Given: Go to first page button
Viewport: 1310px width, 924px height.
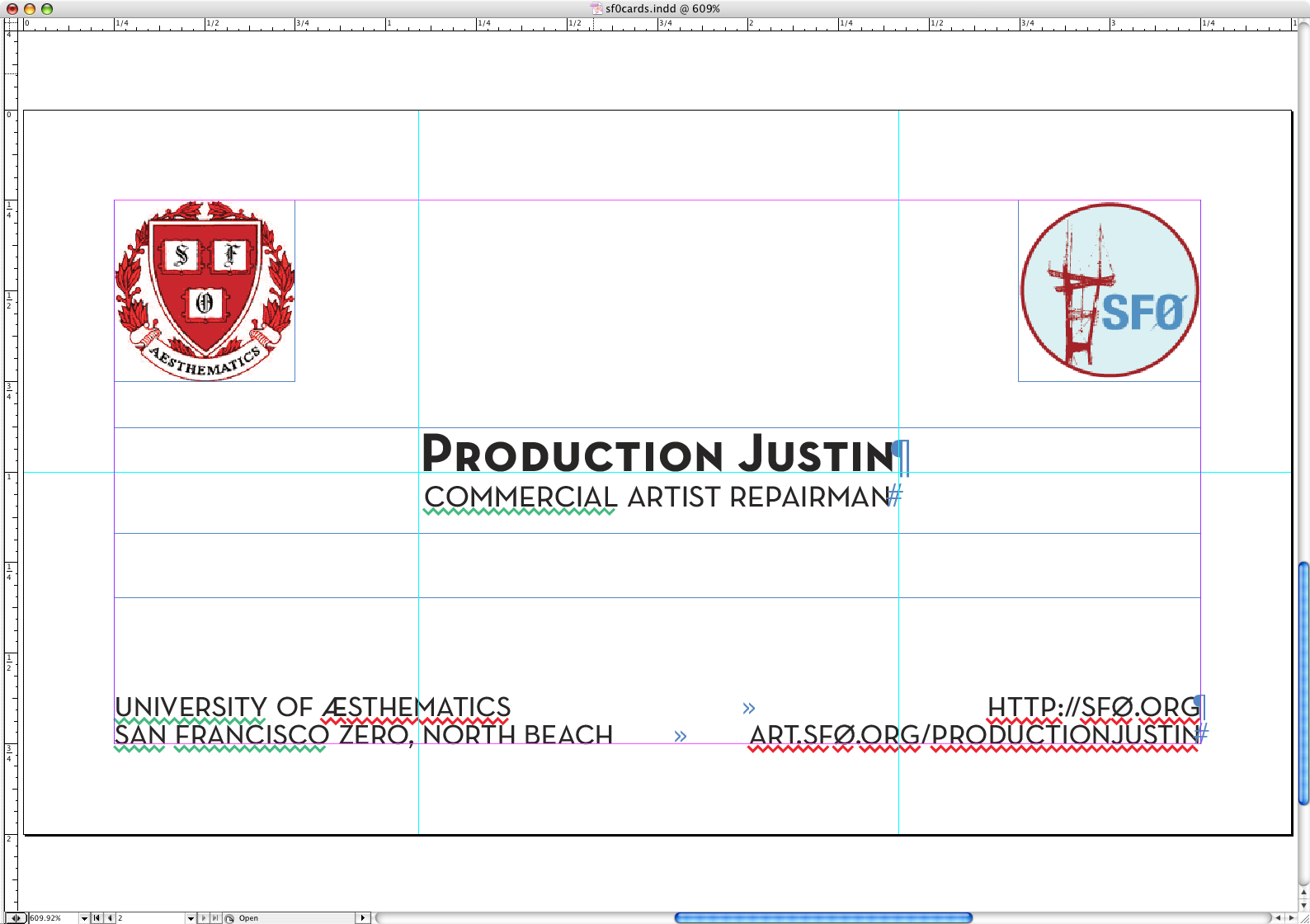Looking at the screenshot, I should click(97, 918).
